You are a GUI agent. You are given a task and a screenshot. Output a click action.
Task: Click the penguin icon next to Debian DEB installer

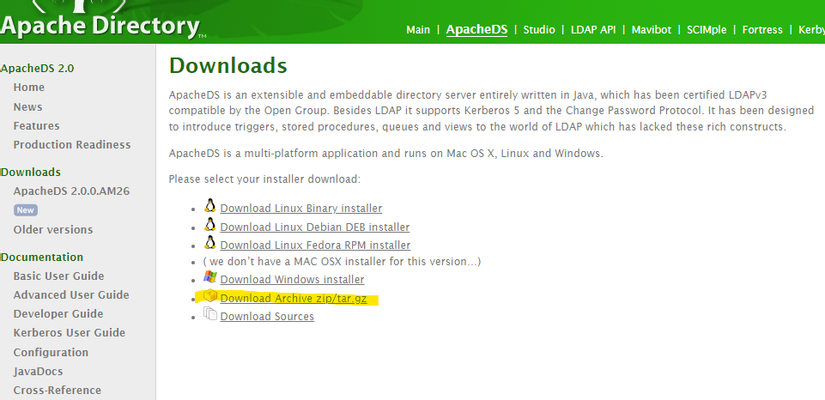(x=210, y=225)
